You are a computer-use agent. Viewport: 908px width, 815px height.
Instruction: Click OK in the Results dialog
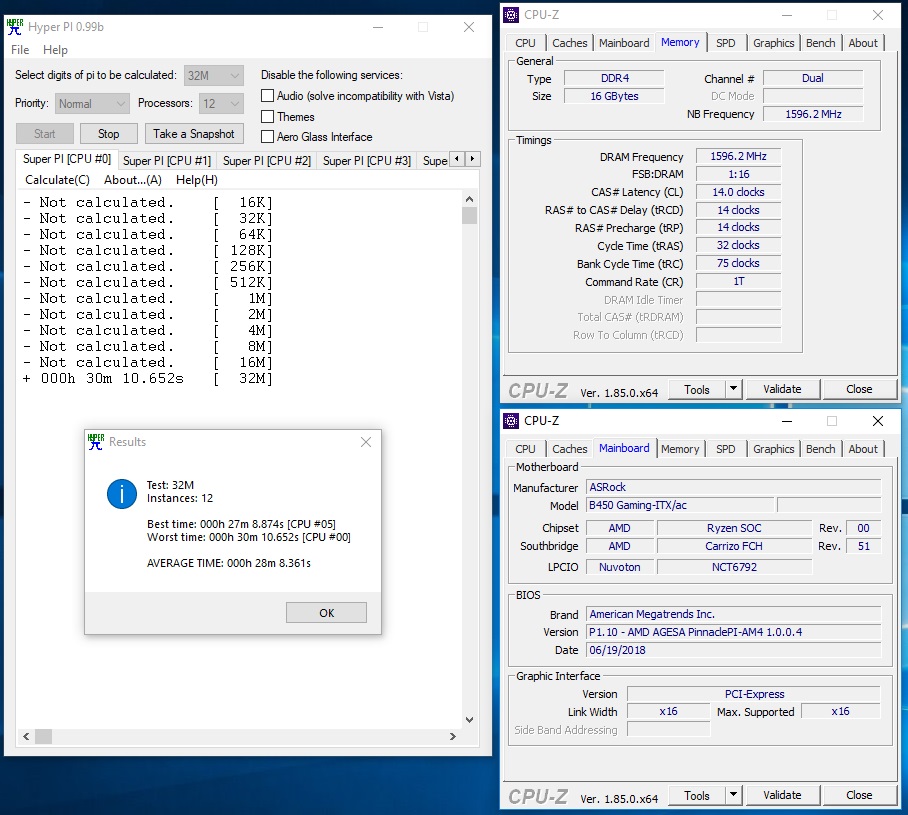pos(326,613)
